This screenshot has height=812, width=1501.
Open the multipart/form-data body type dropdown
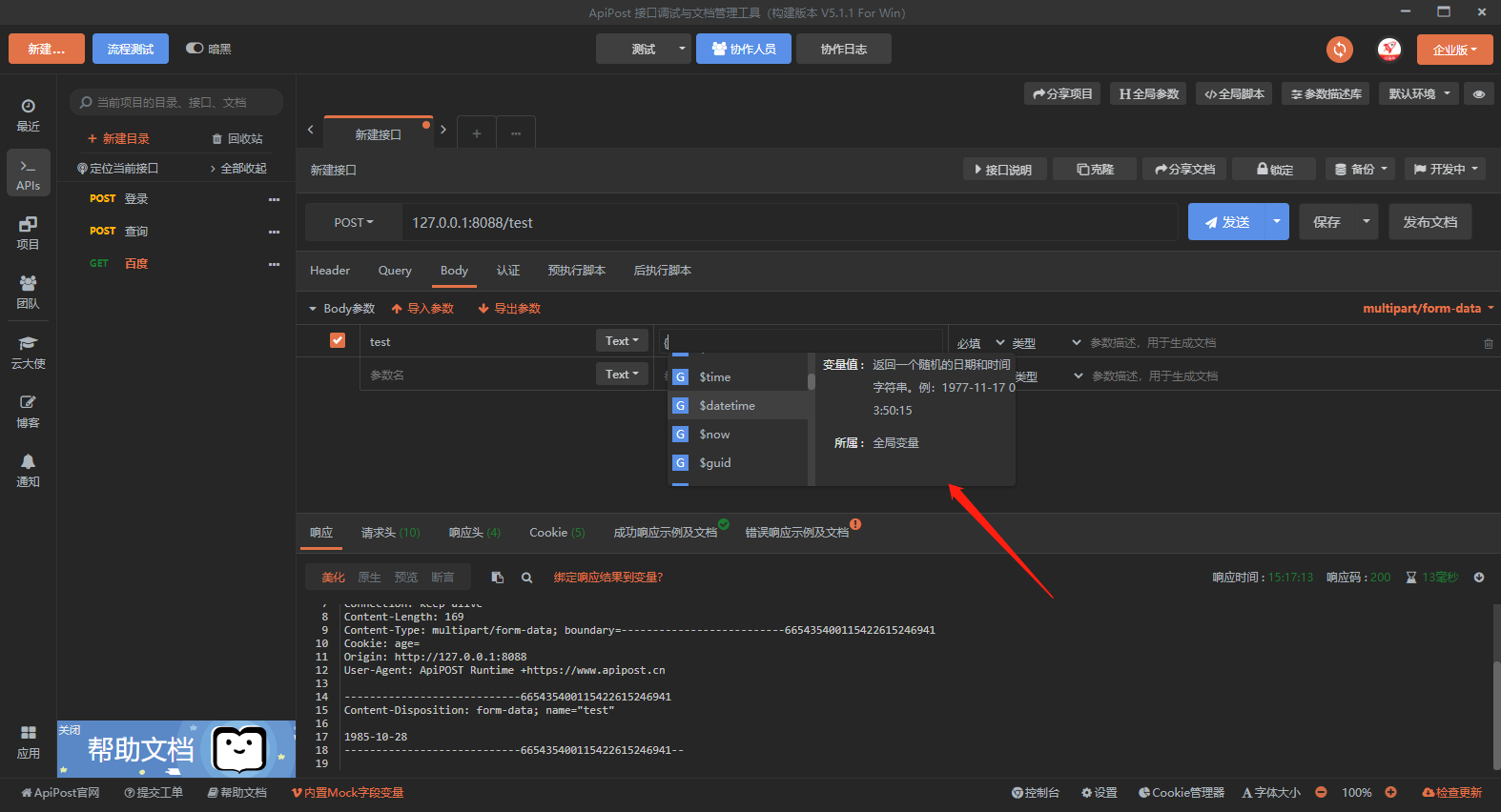point(1428,308)
